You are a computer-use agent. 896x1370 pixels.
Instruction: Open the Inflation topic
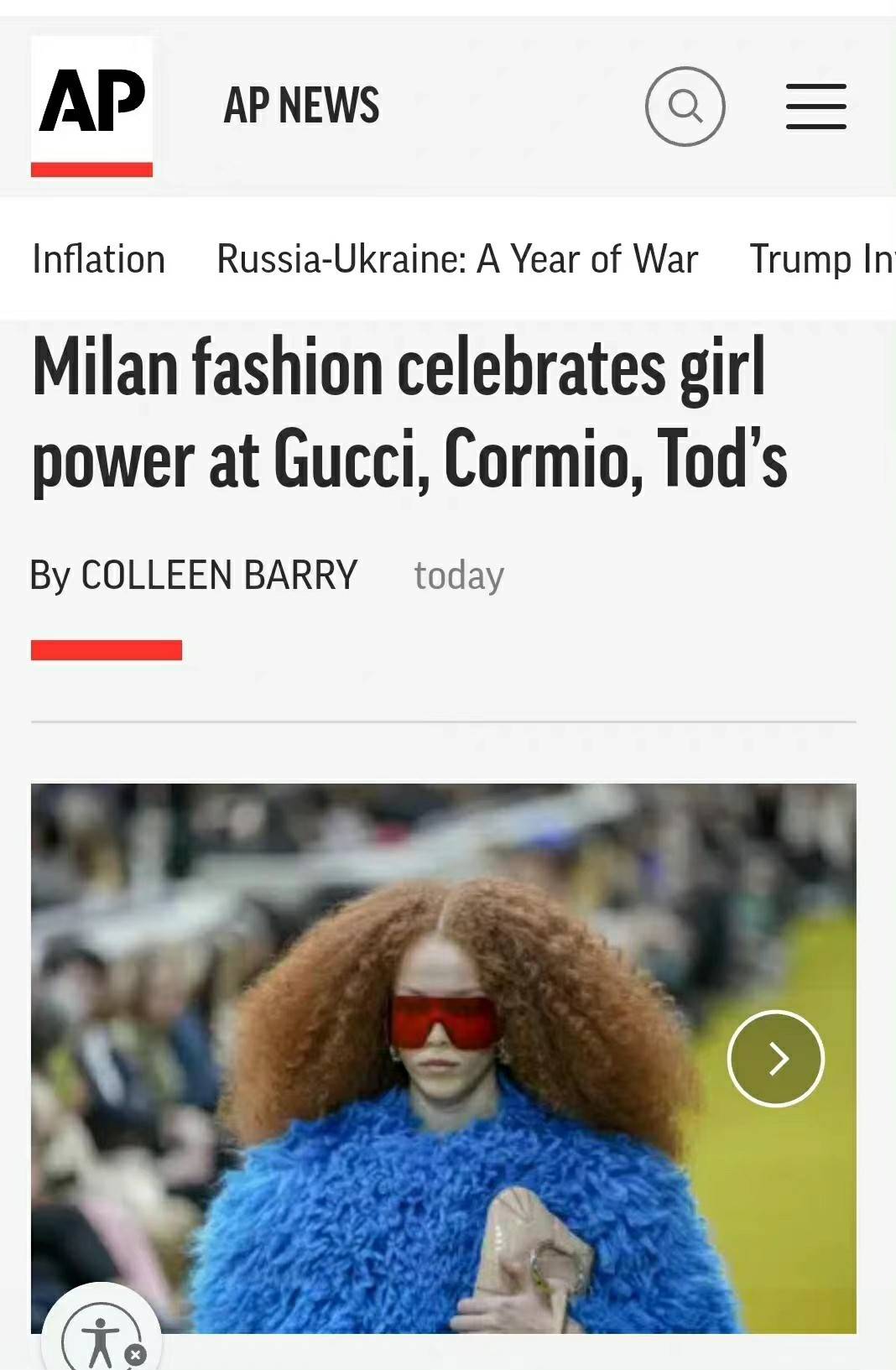pos(99,258)
